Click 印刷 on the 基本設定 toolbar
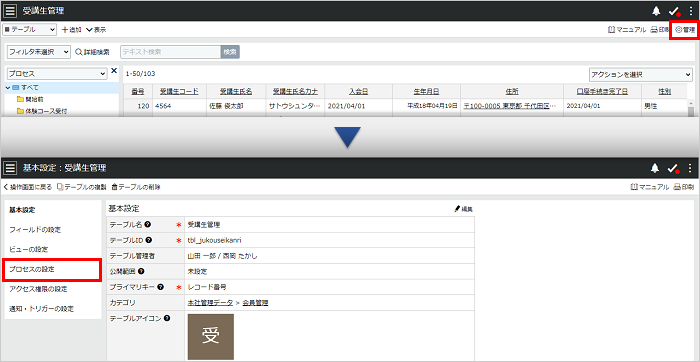 point(683,187)
